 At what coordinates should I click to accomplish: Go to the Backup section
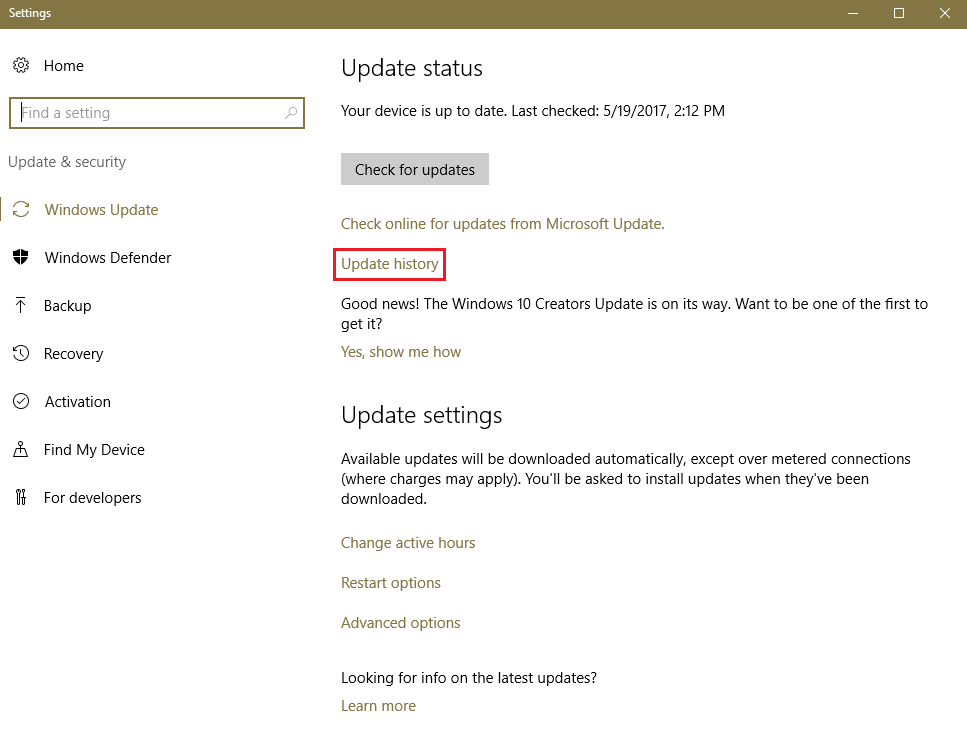coord(67,306)
